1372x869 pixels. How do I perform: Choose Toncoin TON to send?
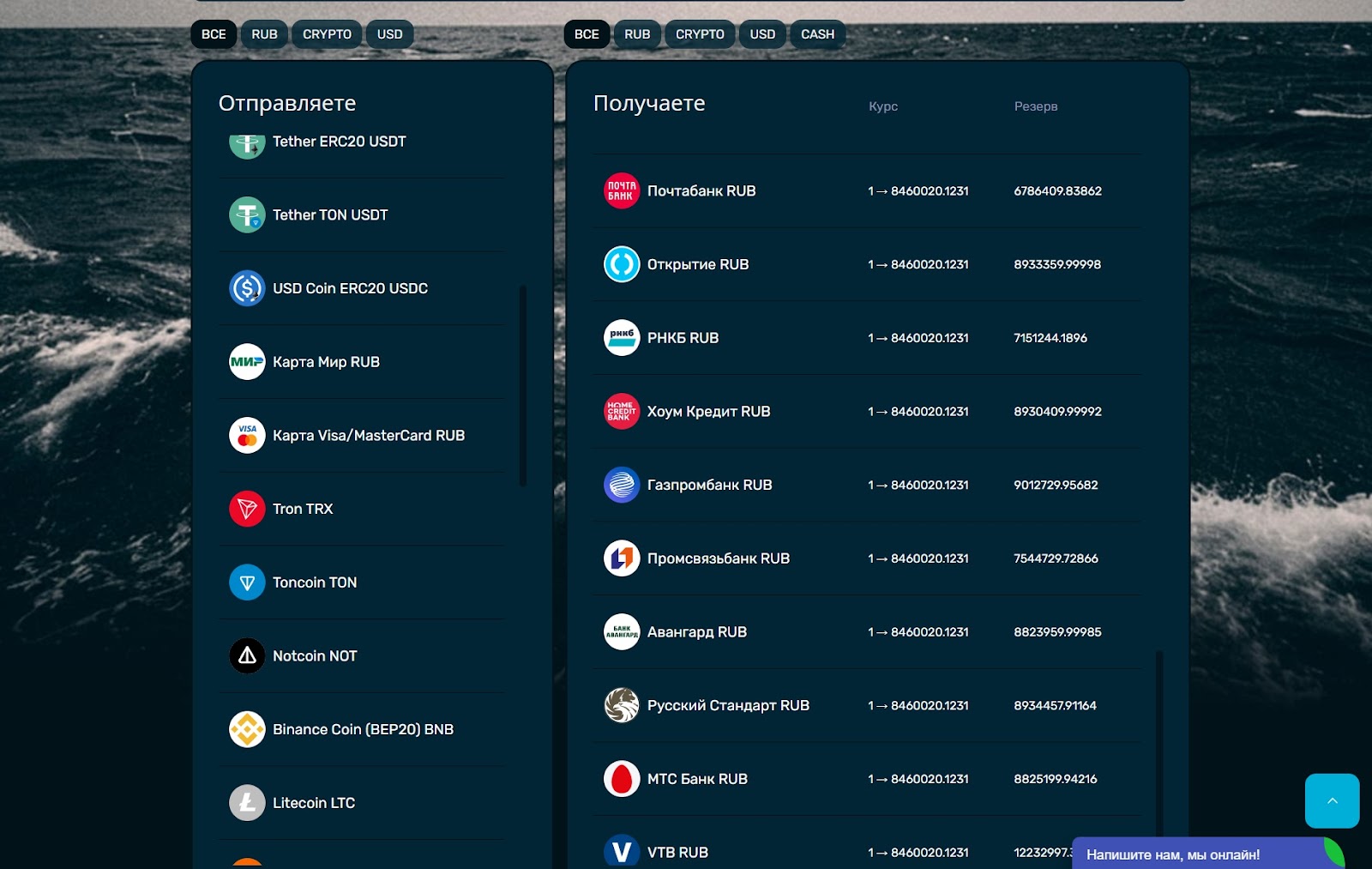pos(362,582)
